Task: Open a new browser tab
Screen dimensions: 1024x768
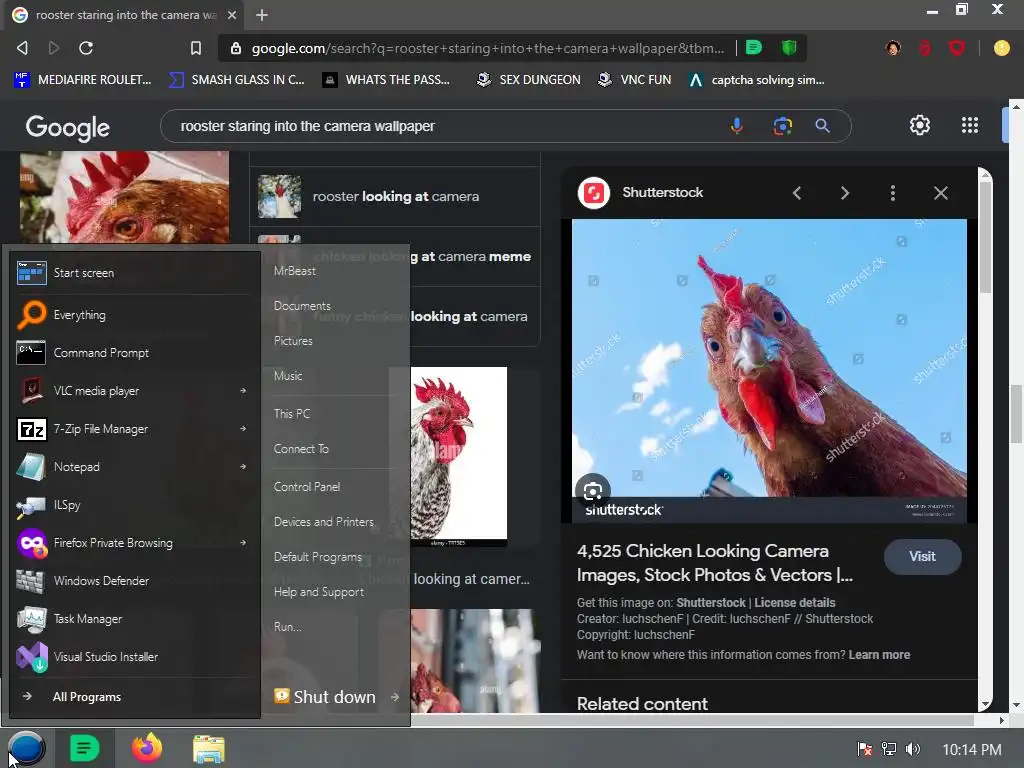Action: click(x=262, y=15)
